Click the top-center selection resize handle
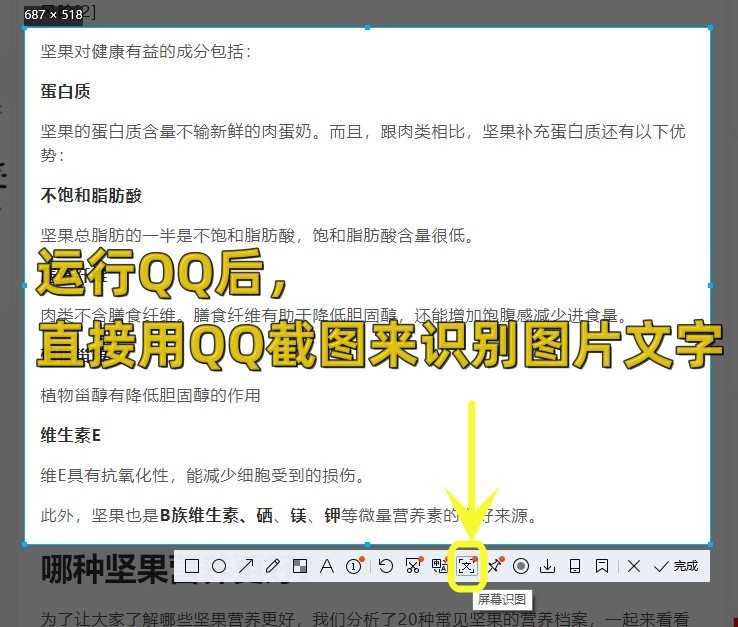738x627 pixels. pyautogui.click(x=368, y=28)
